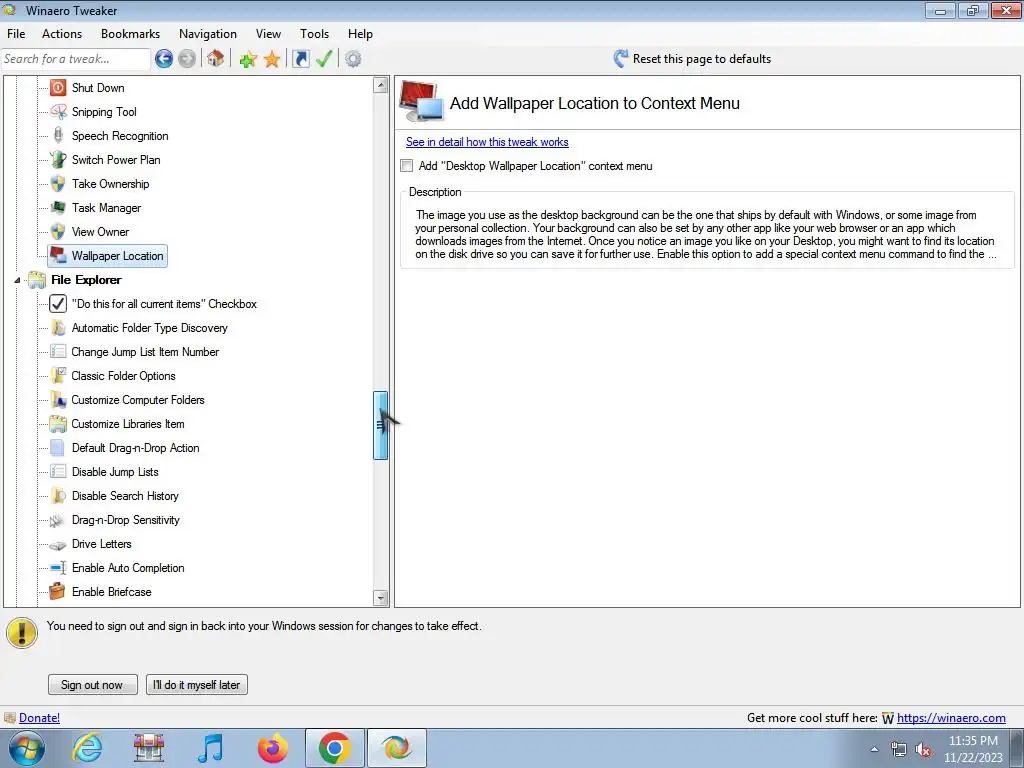Click the tree scrollbar down arrow
The width and height of the screenshot is (1024, 768).
point(381,598)
